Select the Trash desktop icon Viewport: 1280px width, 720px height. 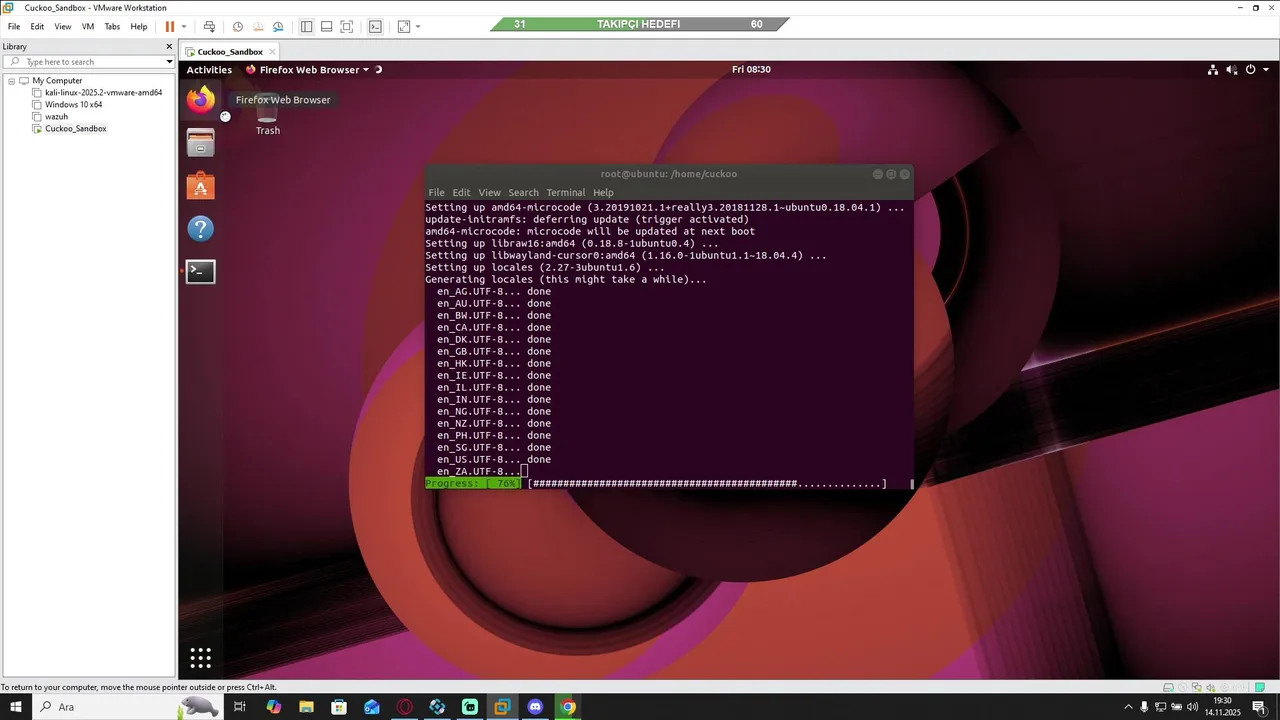tap(267, 117)
